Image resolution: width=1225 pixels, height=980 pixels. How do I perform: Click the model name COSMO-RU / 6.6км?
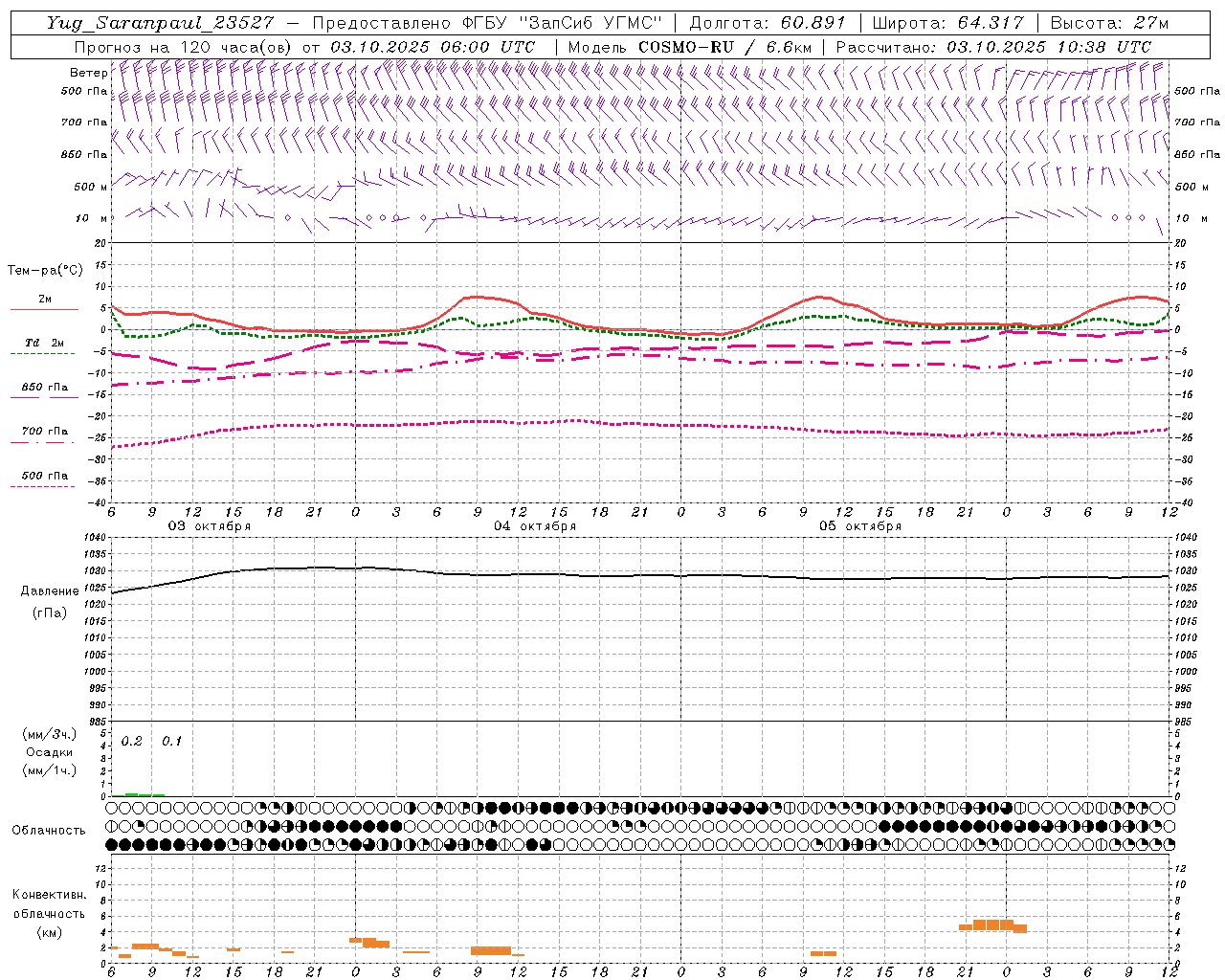click(725, 47)
